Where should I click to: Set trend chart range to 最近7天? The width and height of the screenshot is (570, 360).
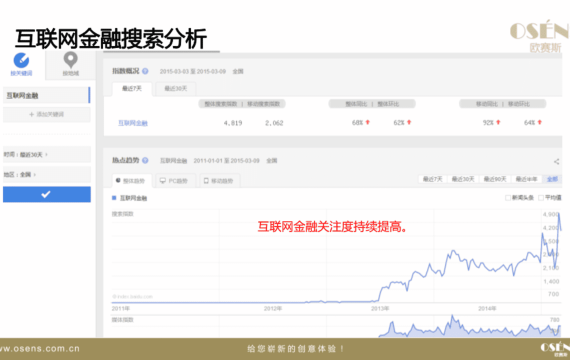(x=432, y=179)
